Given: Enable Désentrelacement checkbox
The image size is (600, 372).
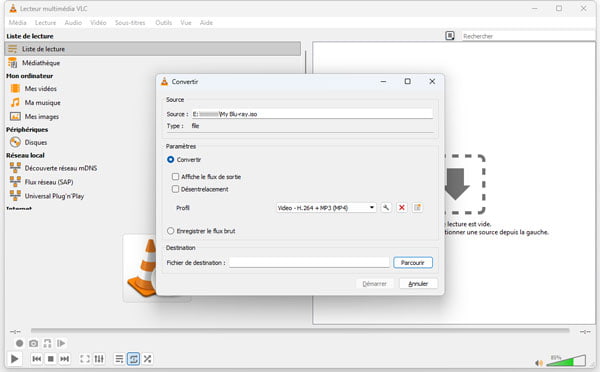Looking at the screenshot, I should pyautogui.click(x=175, y=189).
